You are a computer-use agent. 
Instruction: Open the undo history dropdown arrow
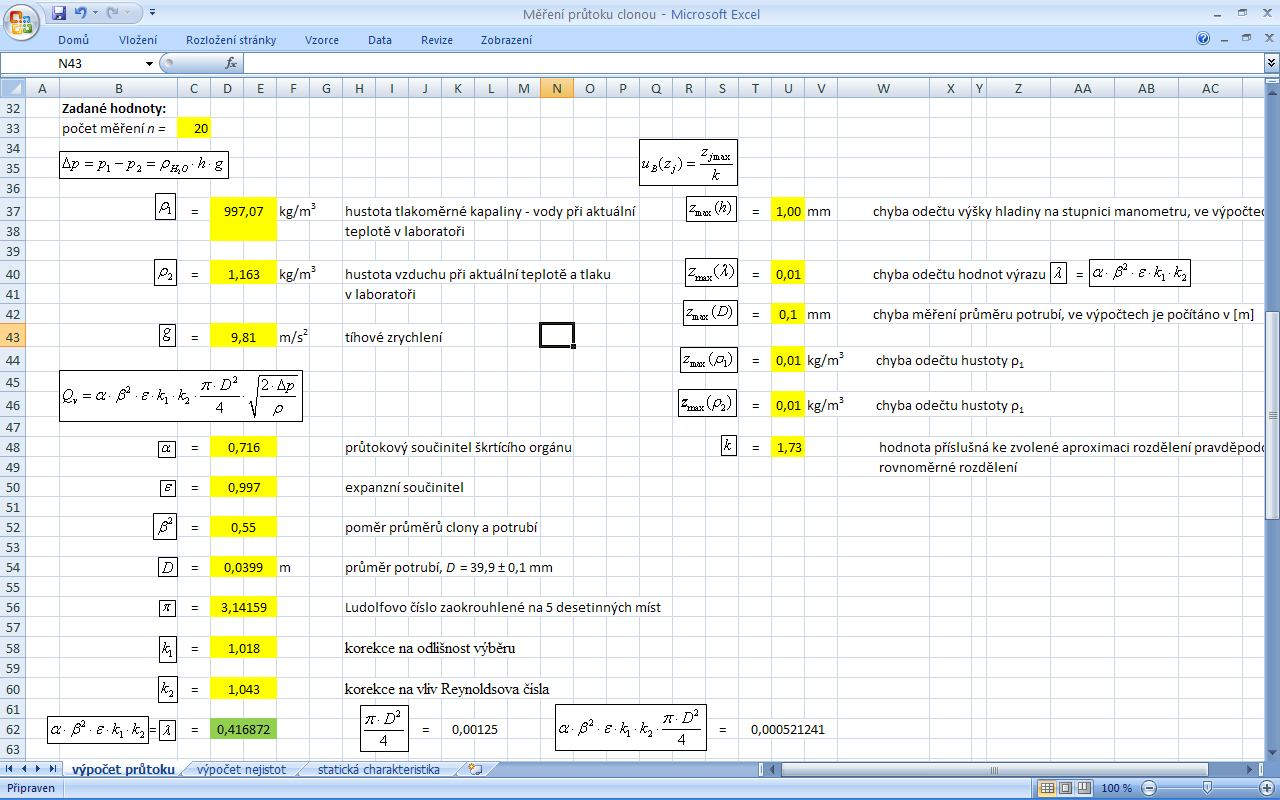(x=95, y=13)
